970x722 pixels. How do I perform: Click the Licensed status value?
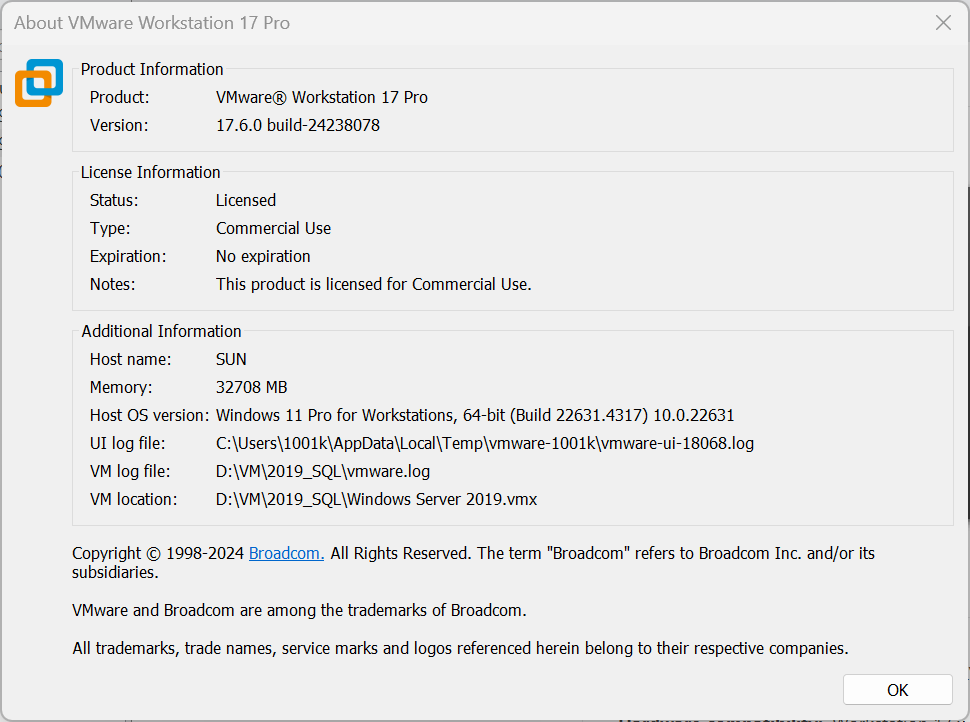[x=246, y=200]
